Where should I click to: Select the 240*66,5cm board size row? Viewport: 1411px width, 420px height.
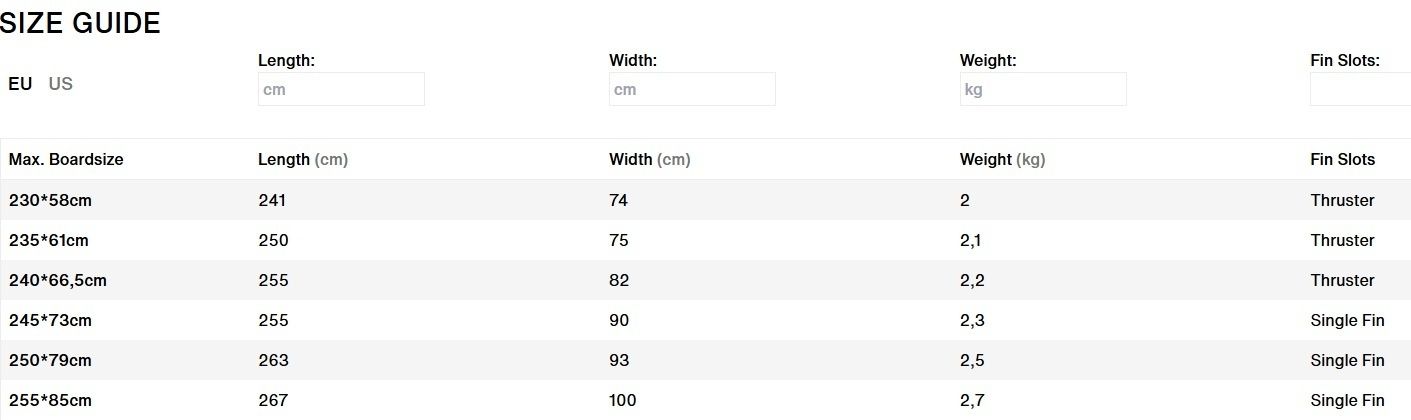[x=58, y=280]
